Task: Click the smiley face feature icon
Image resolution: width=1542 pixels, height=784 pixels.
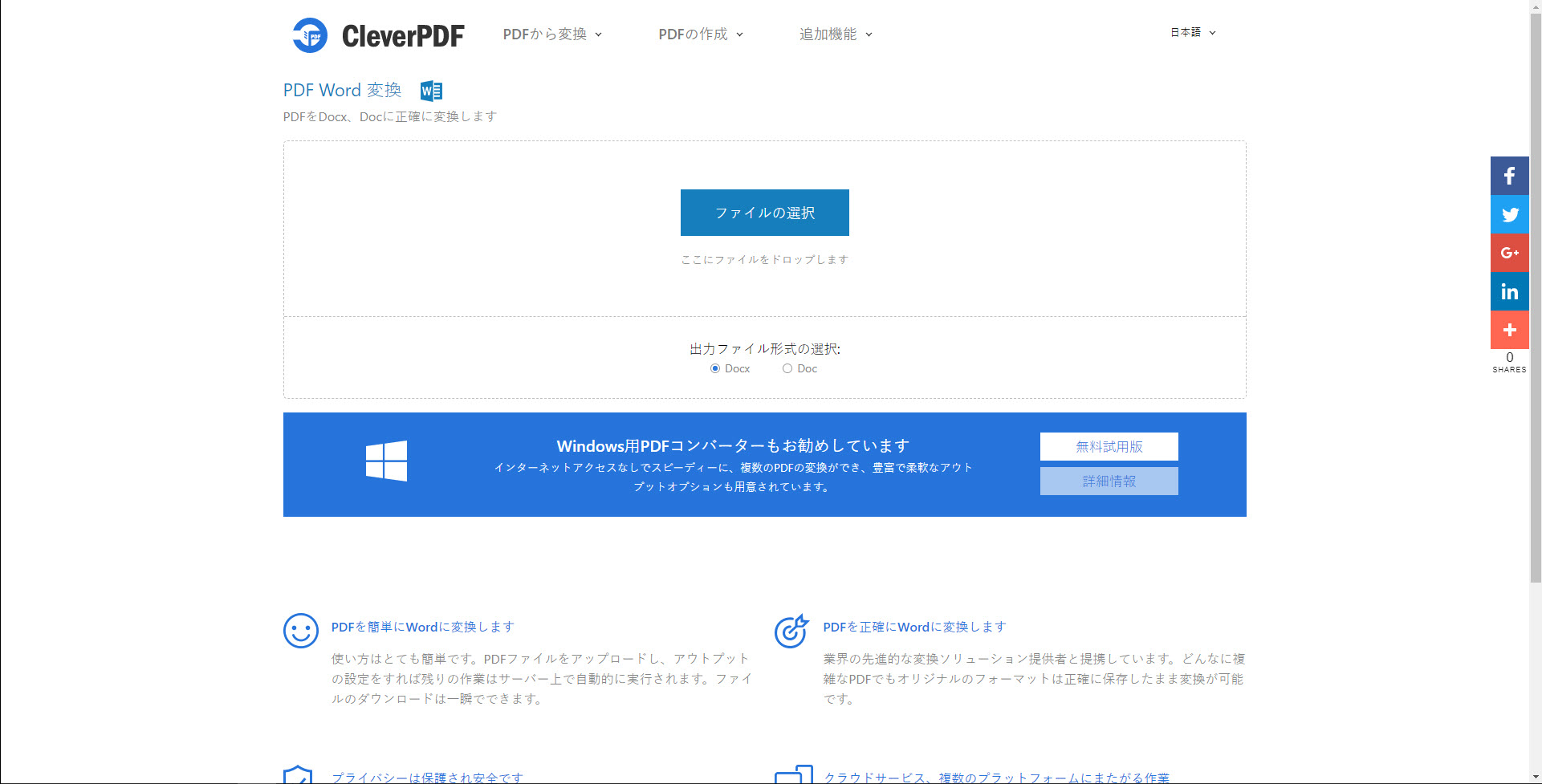Action: coord(301,631)
